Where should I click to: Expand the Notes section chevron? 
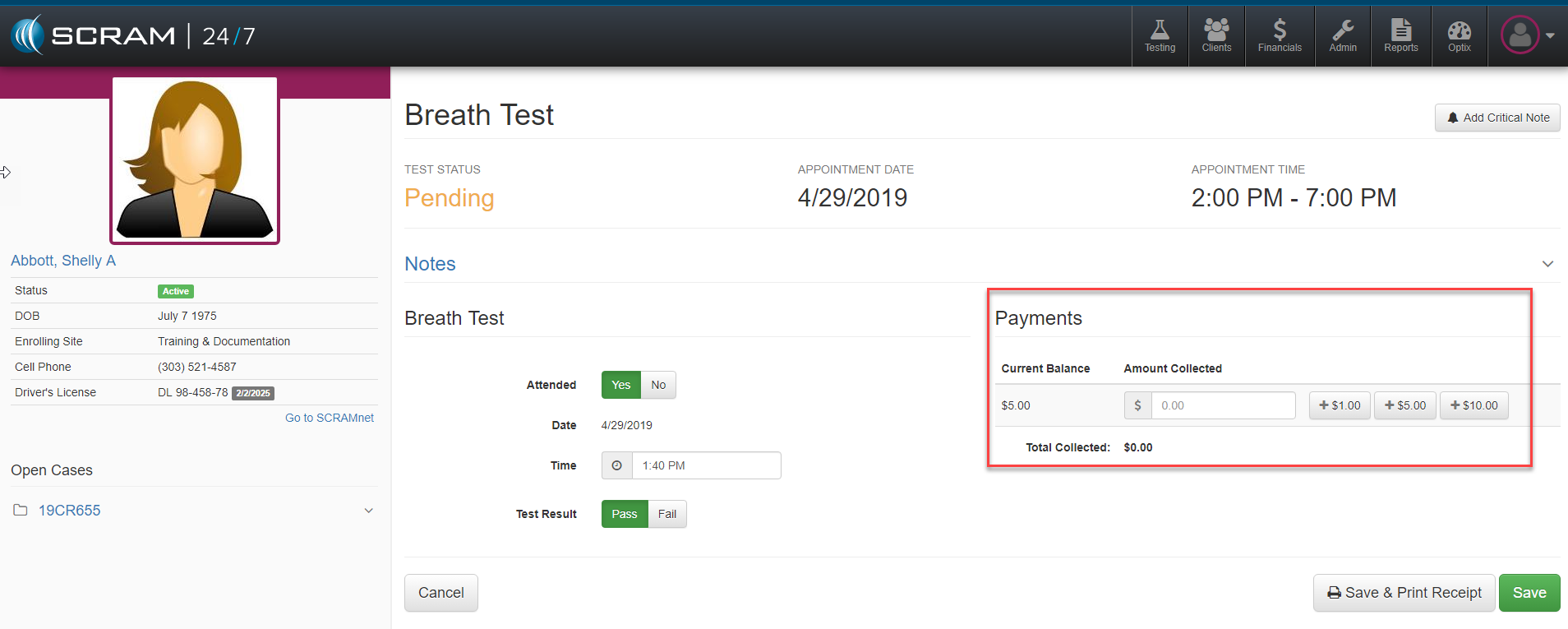click(1547, 264)
